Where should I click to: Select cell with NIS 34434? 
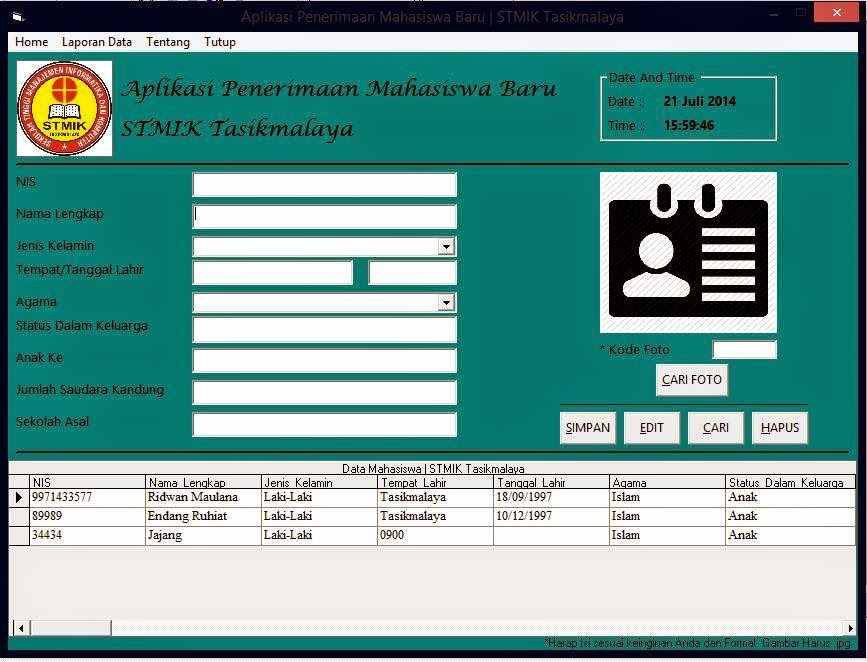87,535
